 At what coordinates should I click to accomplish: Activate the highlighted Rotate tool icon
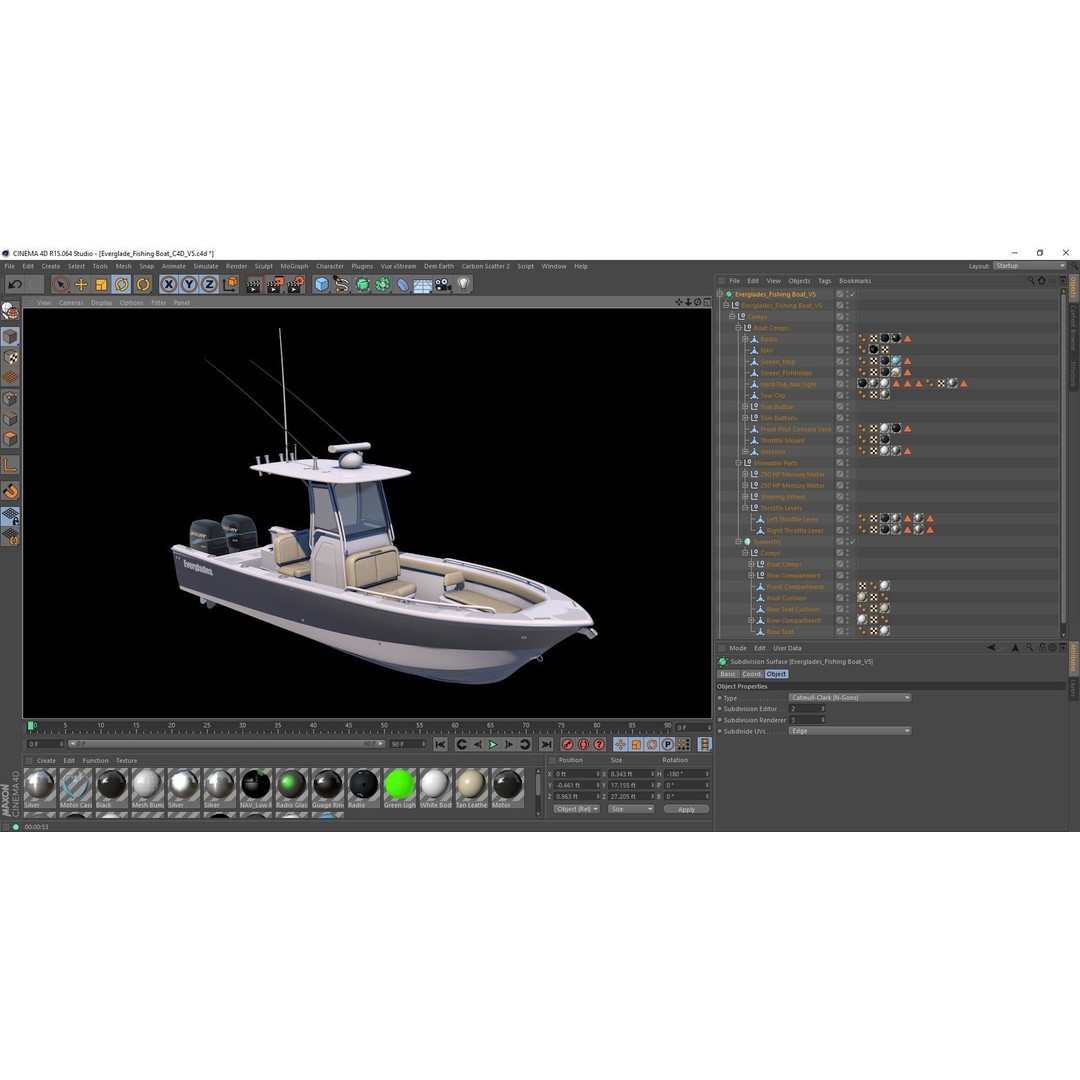click(x=122, y=284)
